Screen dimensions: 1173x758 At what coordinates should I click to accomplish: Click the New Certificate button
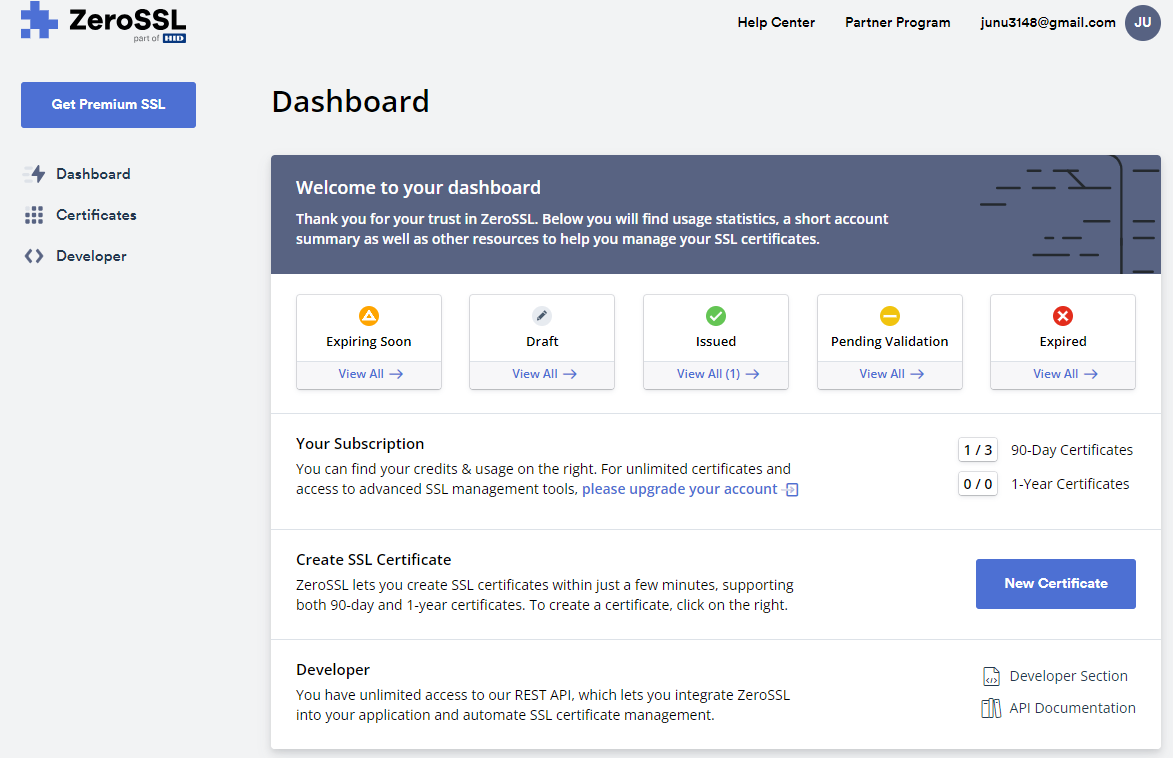pyautogui.click(x=1056, y=584)
